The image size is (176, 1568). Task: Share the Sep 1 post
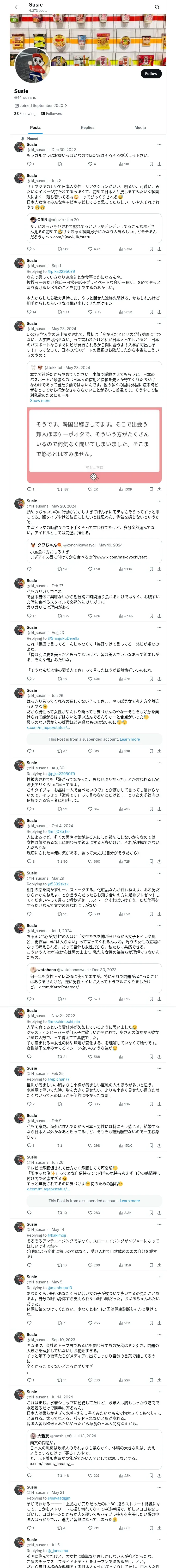[159, 312]
